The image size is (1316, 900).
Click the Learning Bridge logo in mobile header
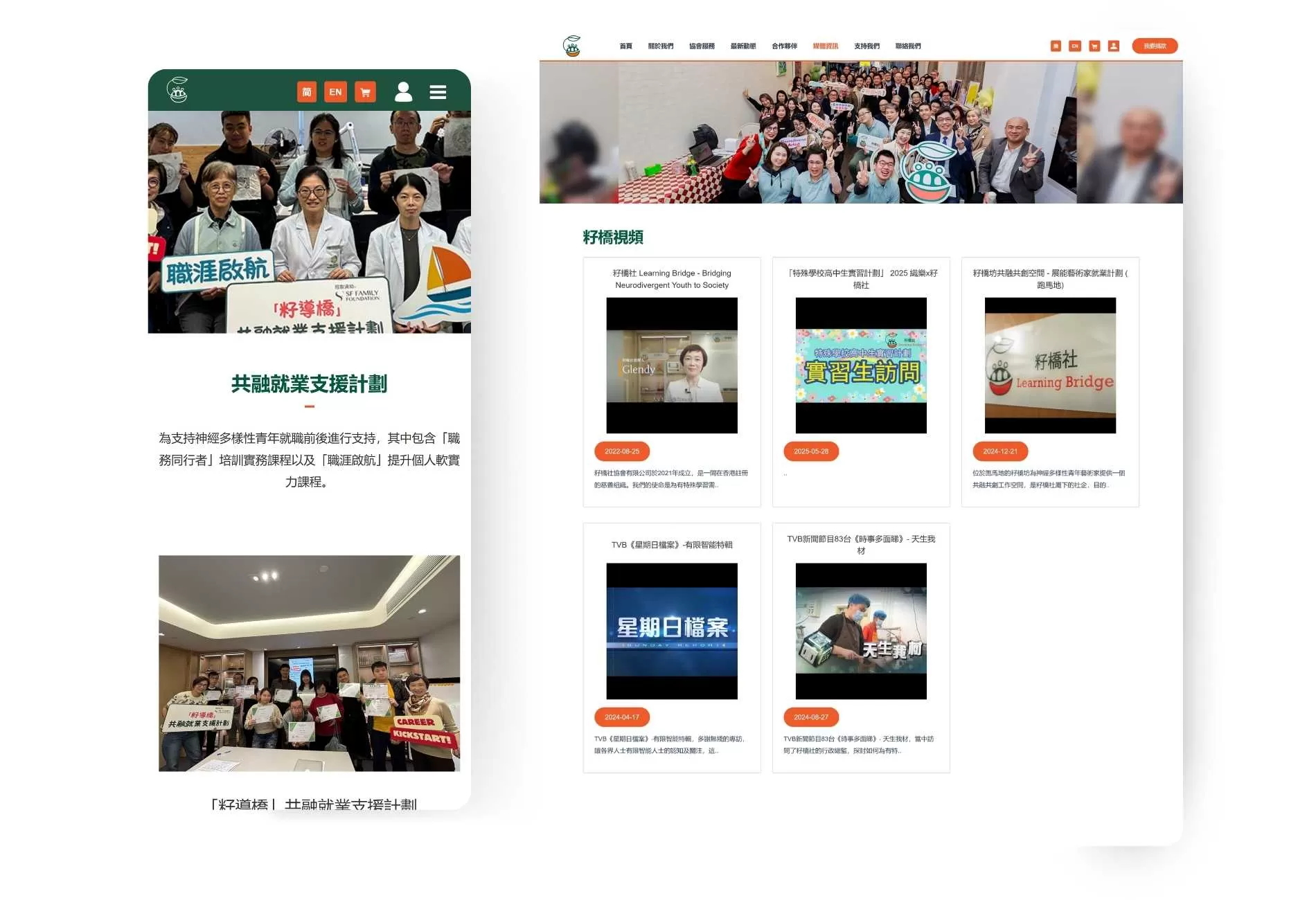click(x=178, y=90)
